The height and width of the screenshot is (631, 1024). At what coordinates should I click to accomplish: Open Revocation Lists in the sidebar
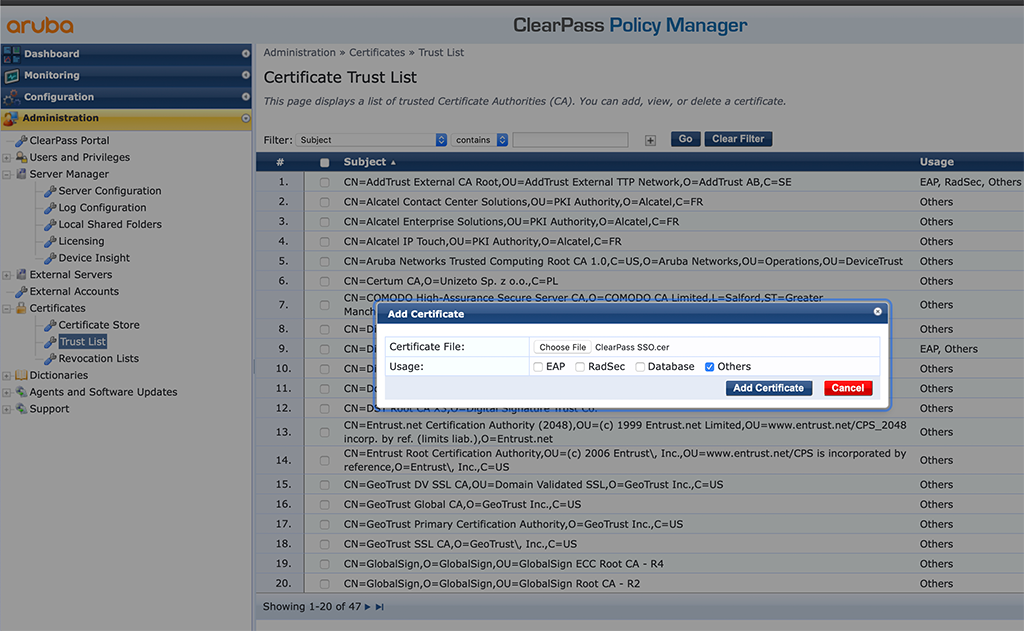click(x=99, y=359)
